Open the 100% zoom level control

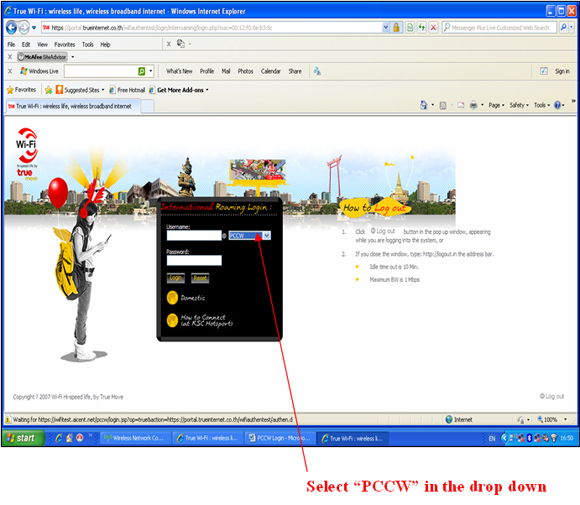(x=552, y=420)
